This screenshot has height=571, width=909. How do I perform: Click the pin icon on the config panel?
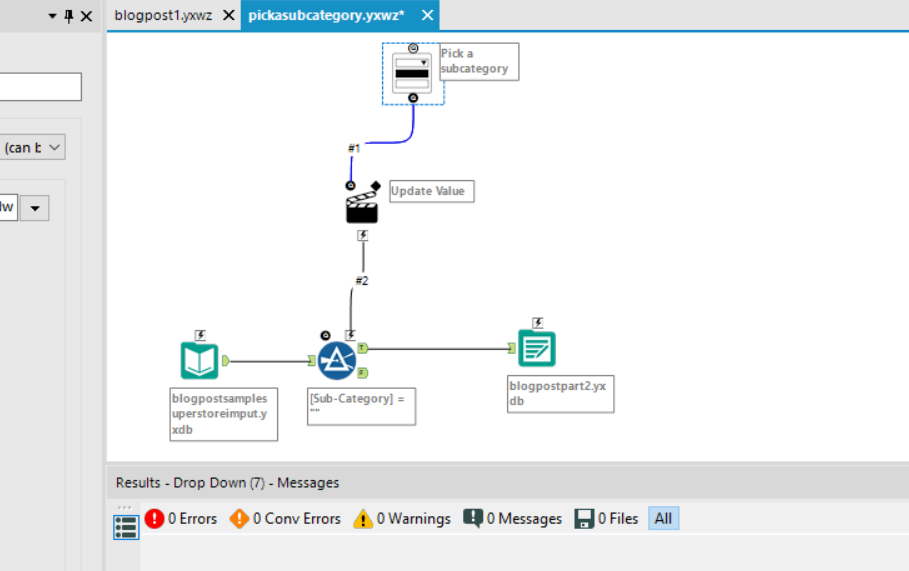[69, 16]
